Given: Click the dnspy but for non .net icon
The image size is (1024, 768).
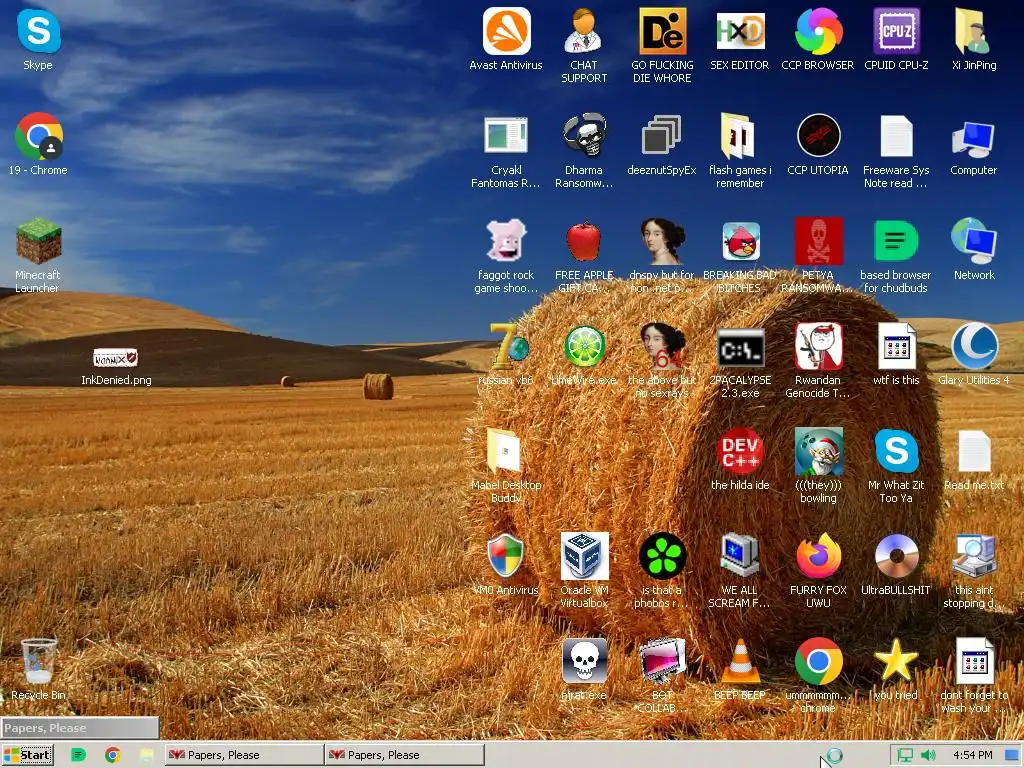Looking at the screenshot, I should [x=662, y=241].
